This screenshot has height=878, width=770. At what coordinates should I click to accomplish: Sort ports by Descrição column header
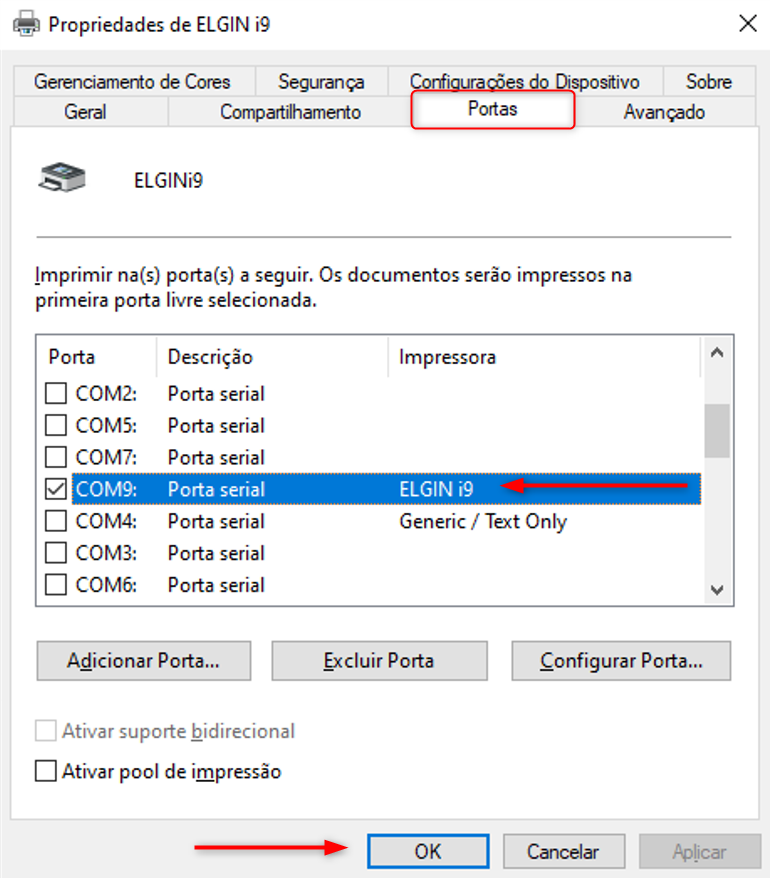270,357
